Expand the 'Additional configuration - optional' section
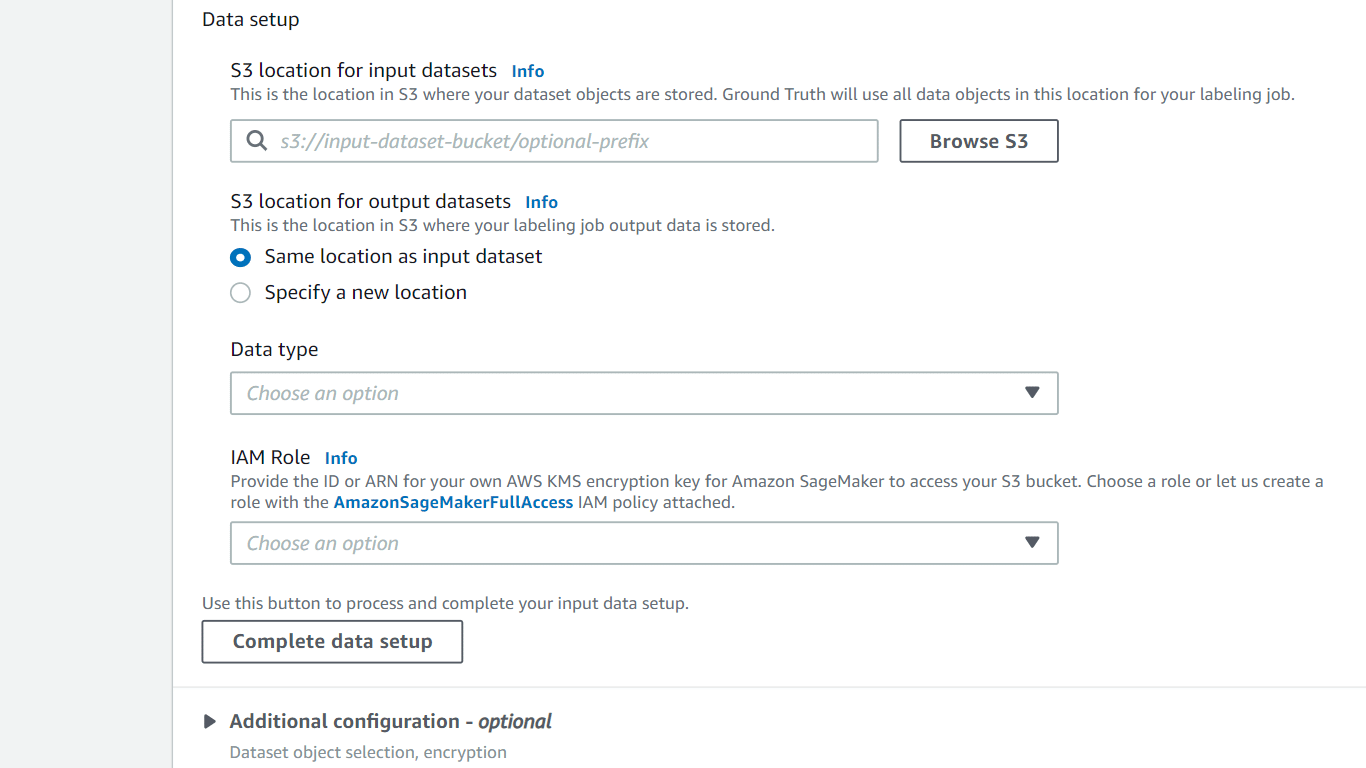 pyautogui.click(x=390, y=721)
